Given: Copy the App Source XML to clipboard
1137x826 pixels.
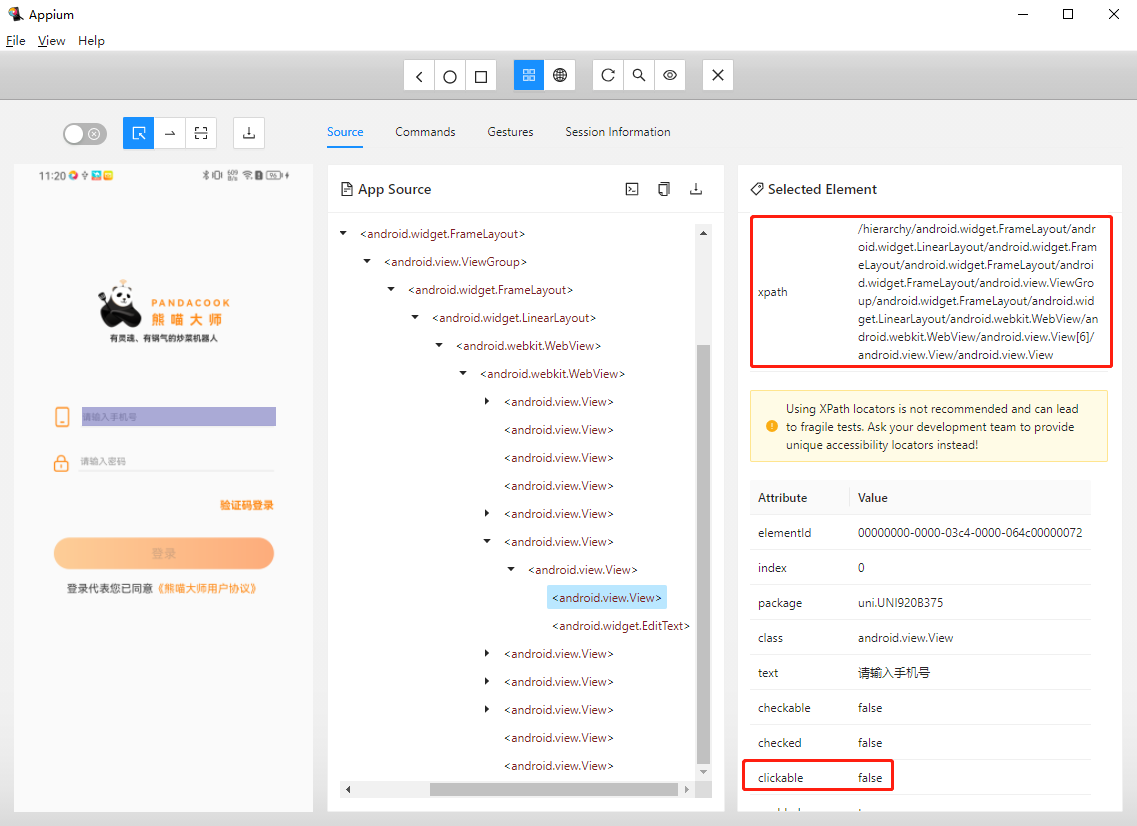Looking at the screenshot, I should (664, 189).
